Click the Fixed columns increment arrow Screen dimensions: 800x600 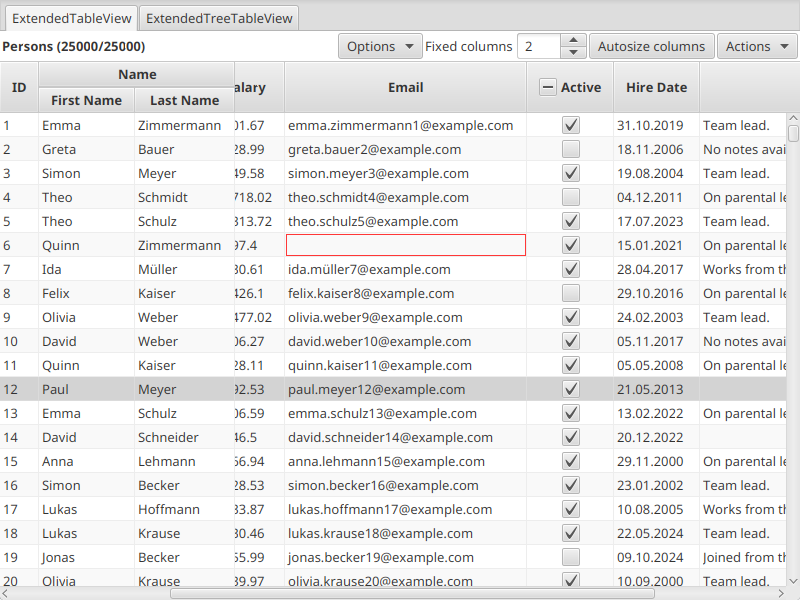[573, 40]
